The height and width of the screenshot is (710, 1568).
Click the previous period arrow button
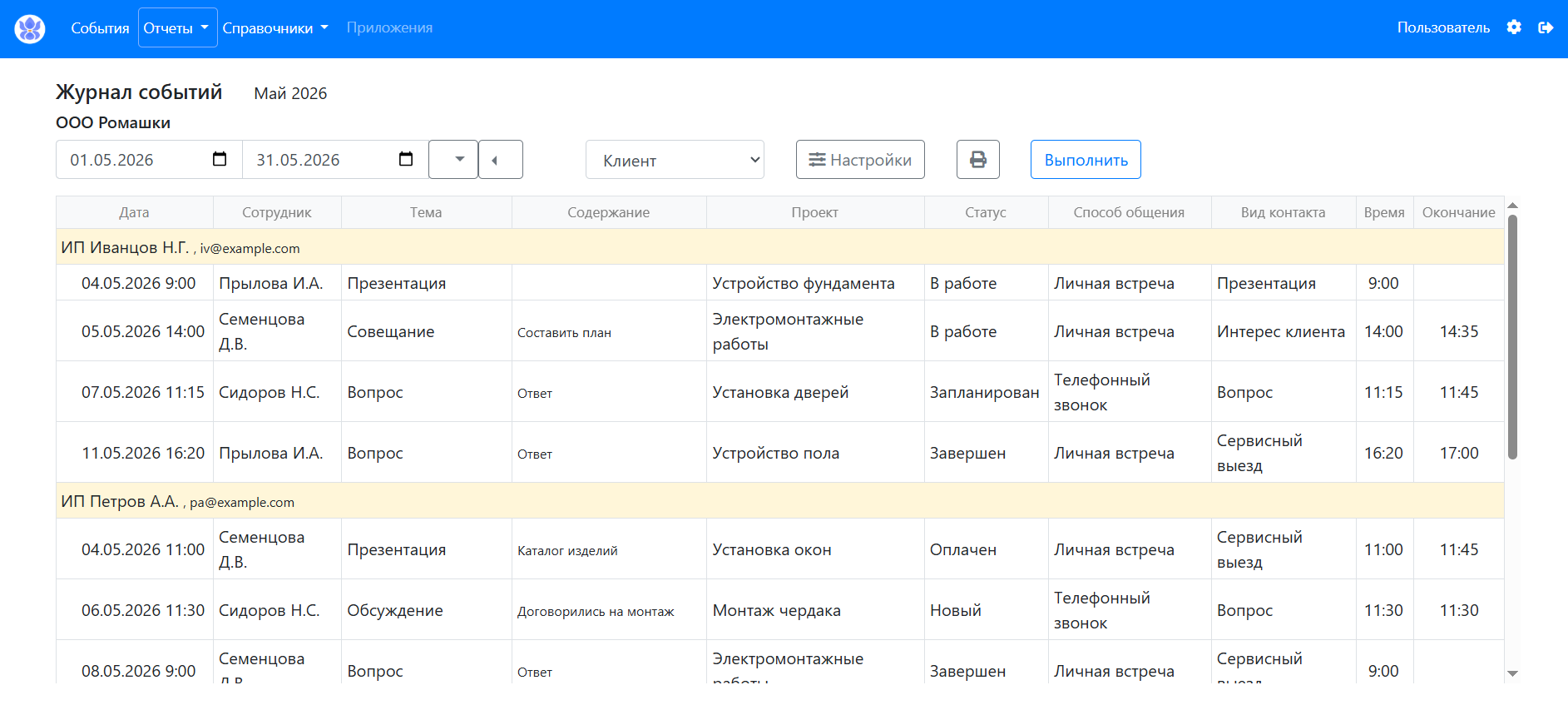(501, 159)
